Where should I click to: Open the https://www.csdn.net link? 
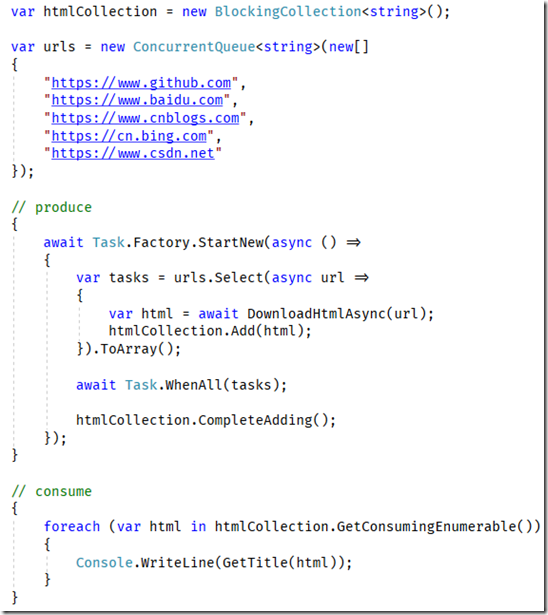133,153
